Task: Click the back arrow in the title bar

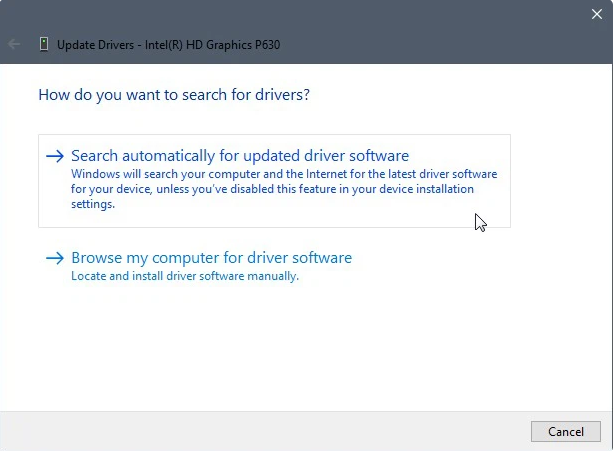Action: [14, 44]
